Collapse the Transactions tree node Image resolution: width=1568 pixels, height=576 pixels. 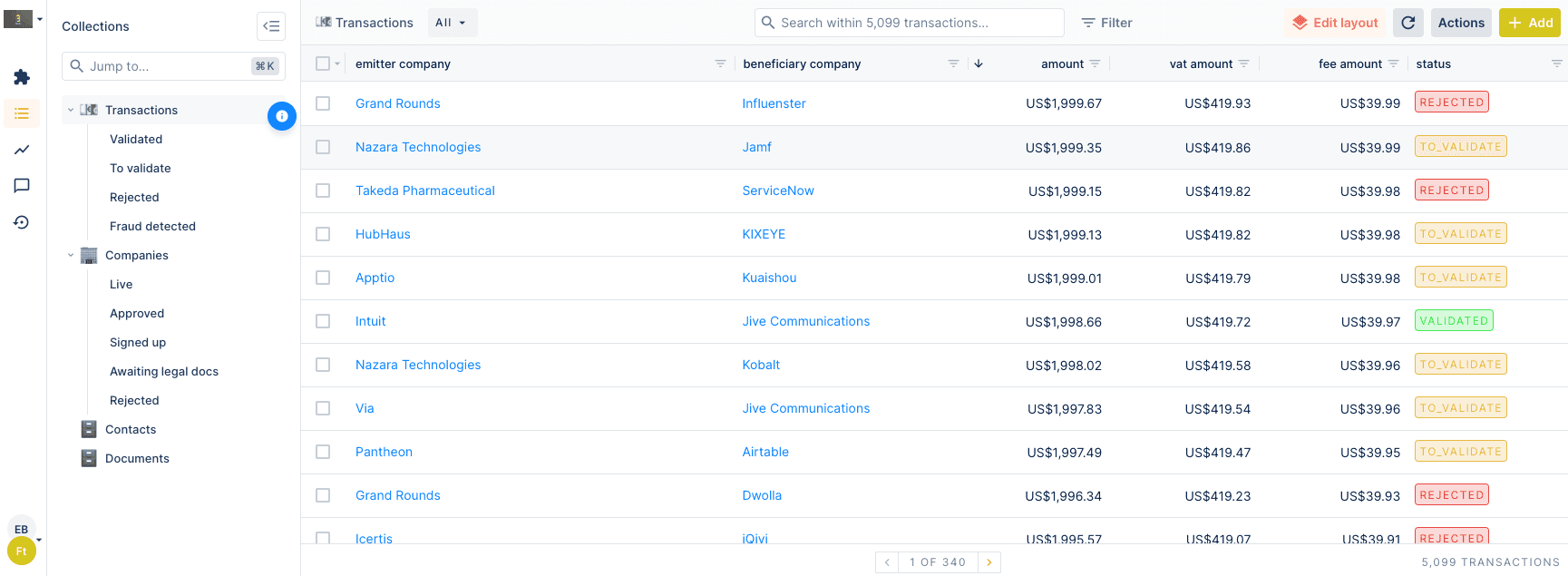tap(71, 110)
